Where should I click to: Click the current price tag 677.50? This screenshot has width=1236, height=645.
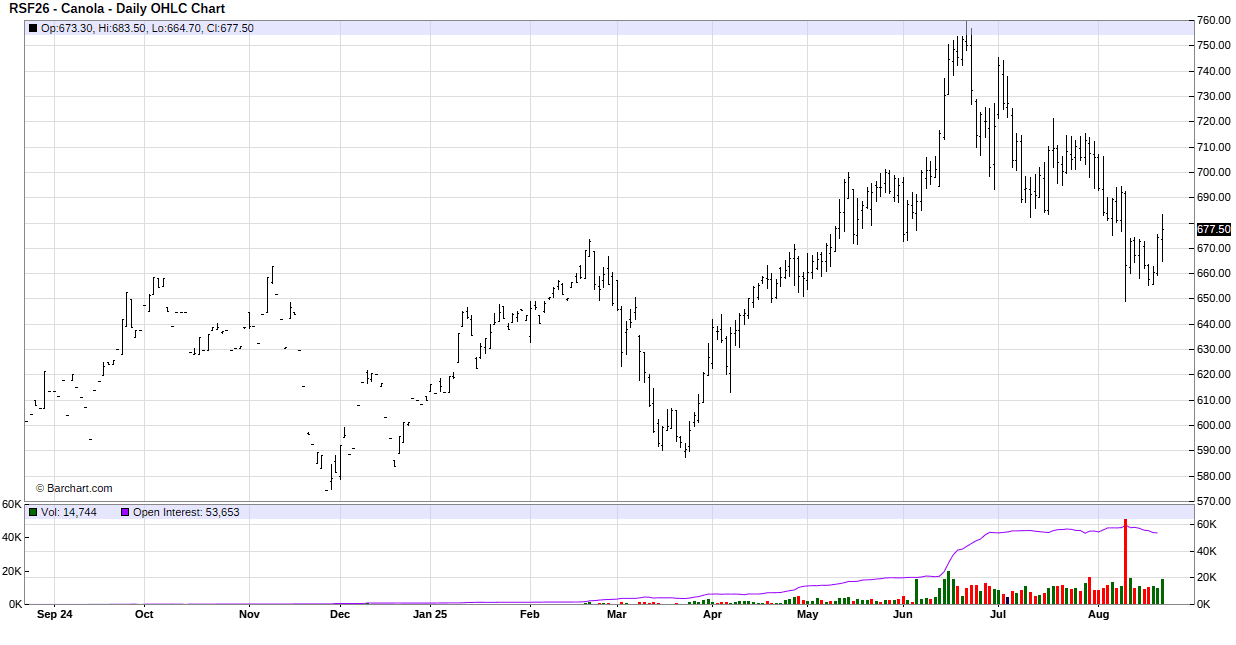point(1214,229)
